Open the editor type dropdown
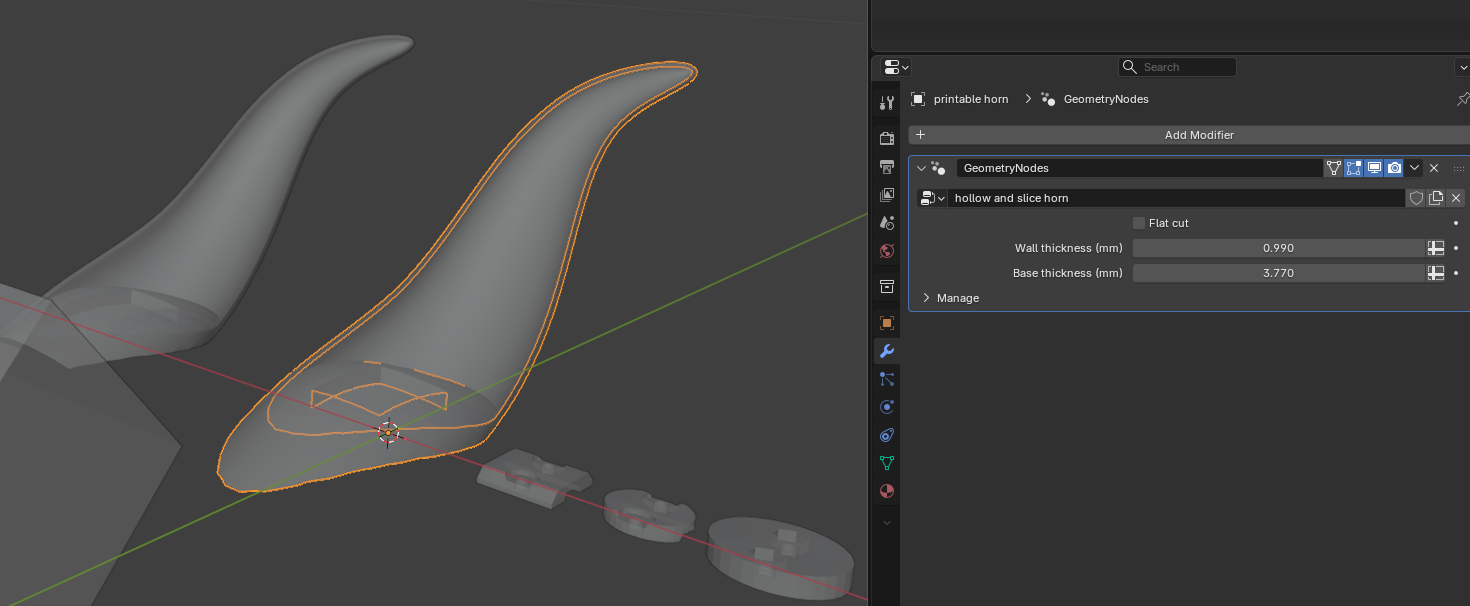 coord(896,67)
